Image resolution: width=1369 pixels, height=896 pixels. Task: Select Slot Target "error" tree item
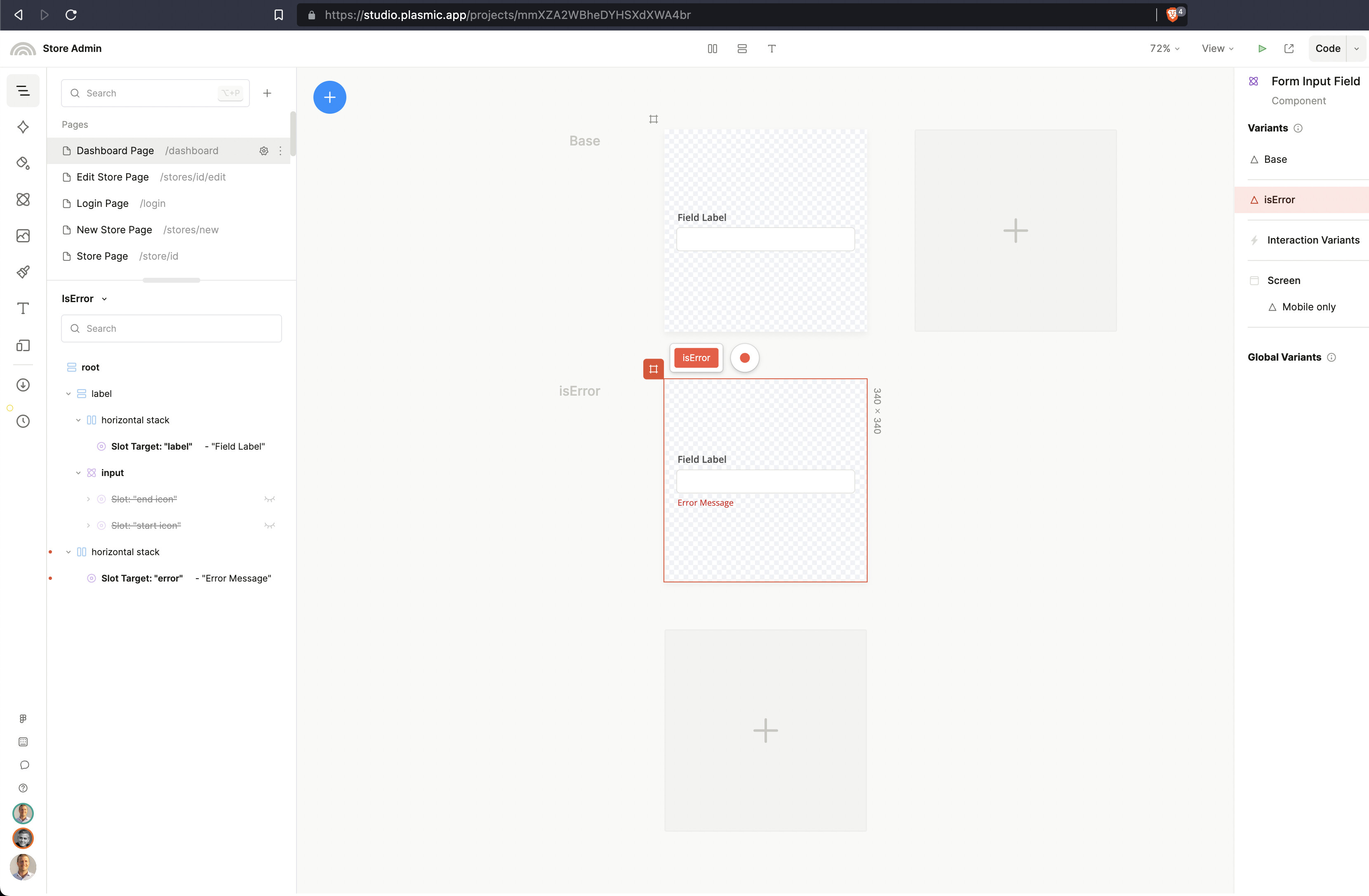pos(141,578)
